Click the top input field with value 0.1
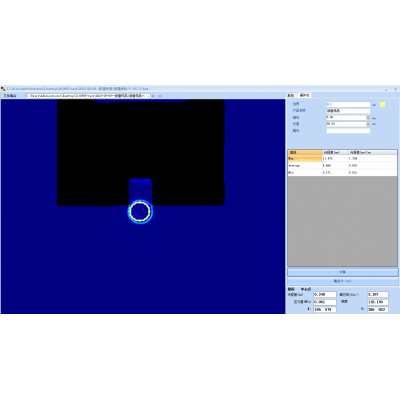The width and height of the screenshot is (400, 400). [348, 105]
